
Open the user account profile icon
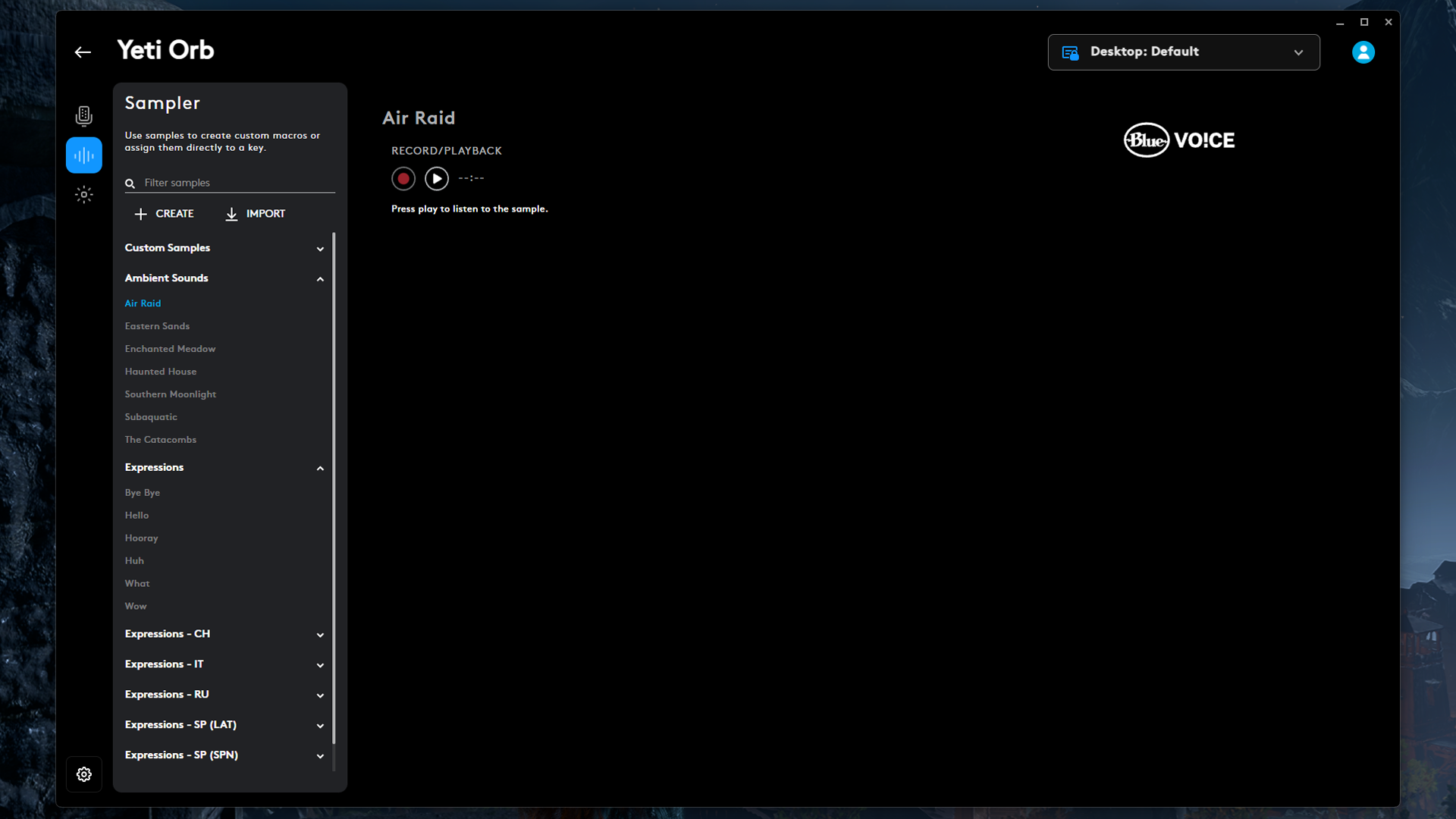coord(1363,52)
